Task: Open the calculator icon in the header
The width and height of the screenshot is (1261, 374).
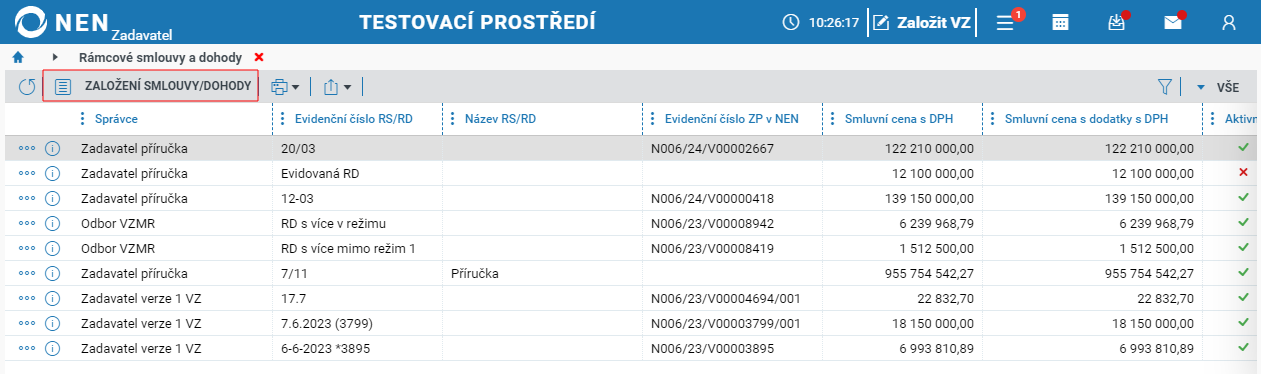Action: tap(1060, 22)
